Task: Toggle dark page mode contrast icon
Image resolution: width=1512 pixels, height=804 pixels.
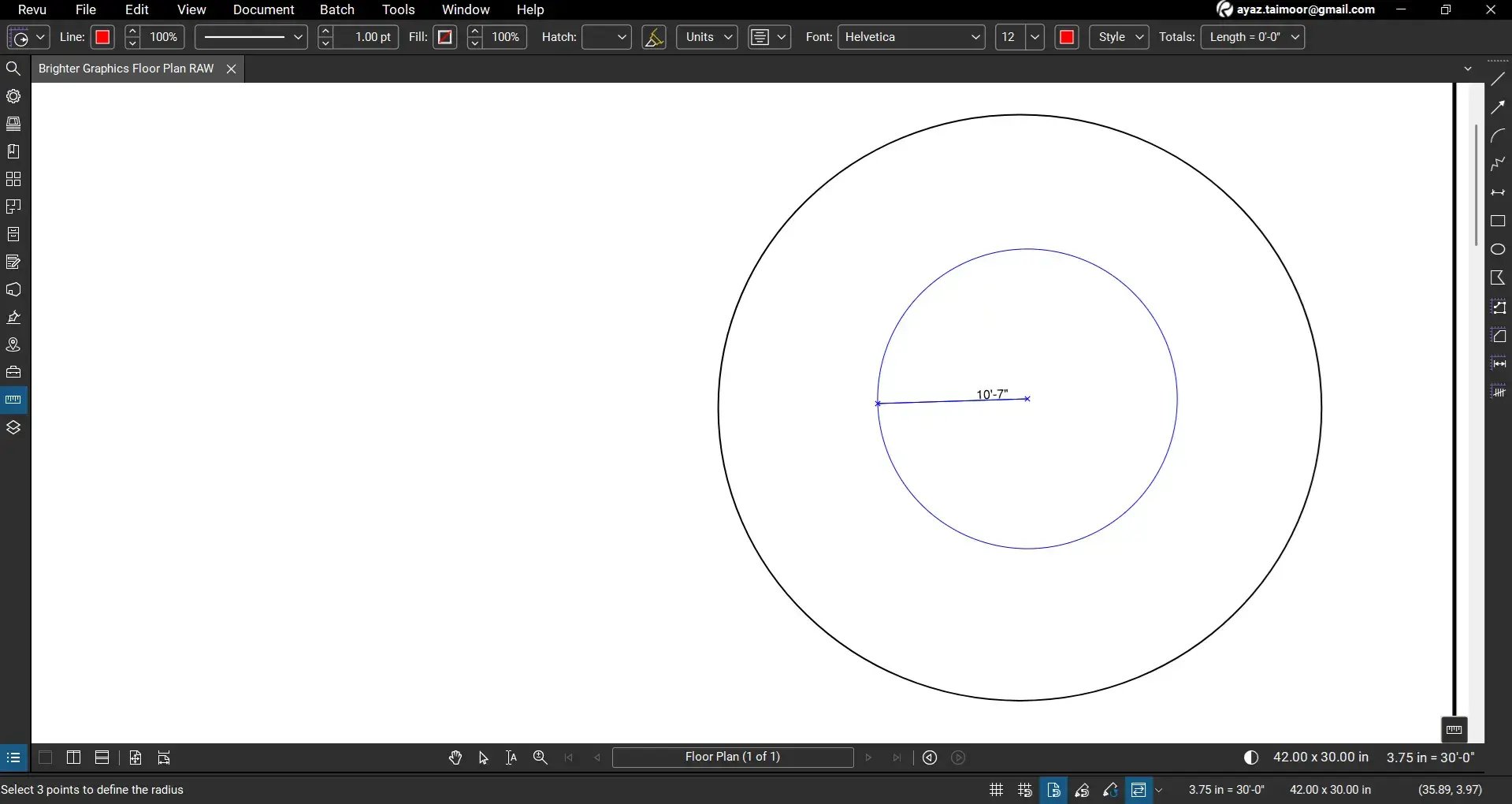Action: pyautogui.click(x=1251, y=757)
